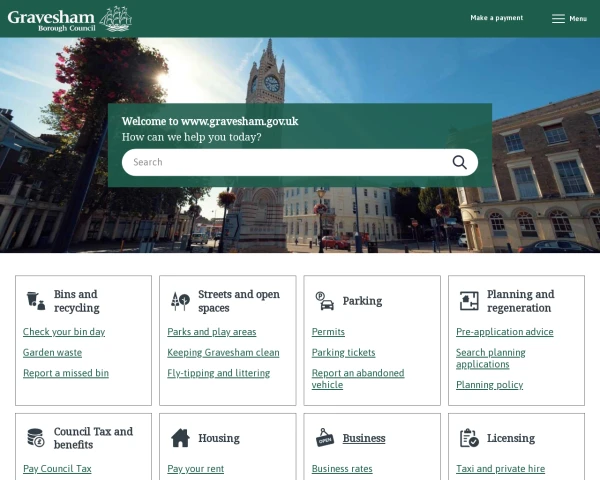Click the Gravesham Borough Council logo
This screenshot has height=480, width=600.
tap(70, 19)
